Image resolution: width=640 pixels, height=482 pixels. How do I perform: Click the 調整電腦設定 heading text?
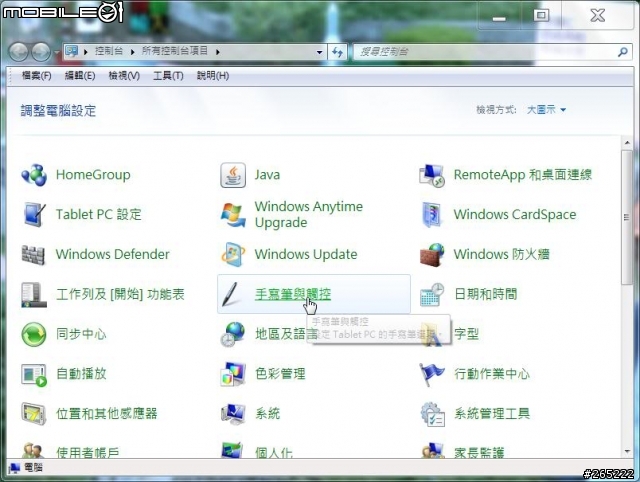point(58,111)
